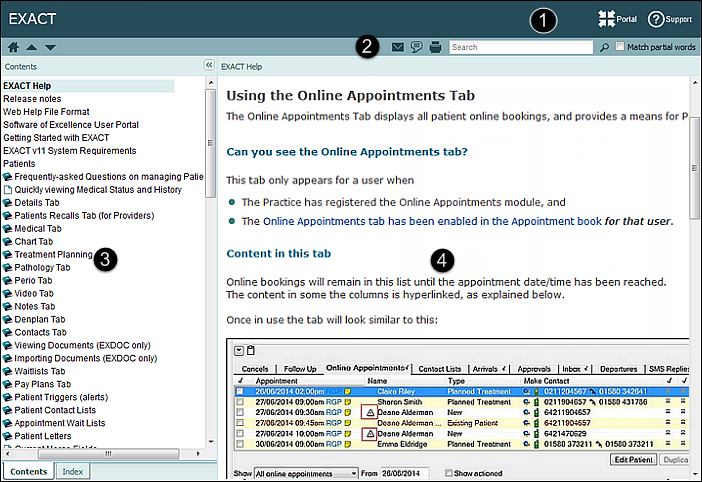The height and width of the screenshot is (482, 702).
Task: Click the EXACT Help breadcrumb text
Action: [x=241, y=67]
